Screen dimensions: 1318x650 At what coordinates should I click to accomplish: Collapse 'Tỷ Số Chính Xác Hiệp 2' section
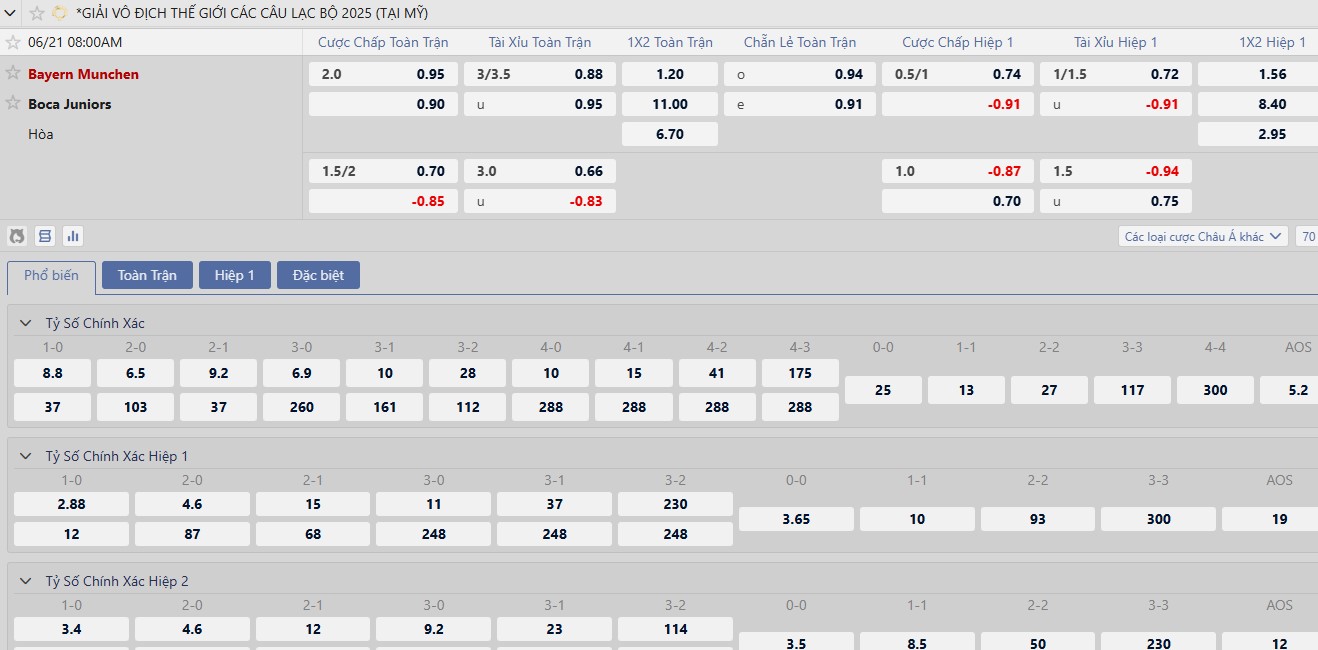click(25, 581)
